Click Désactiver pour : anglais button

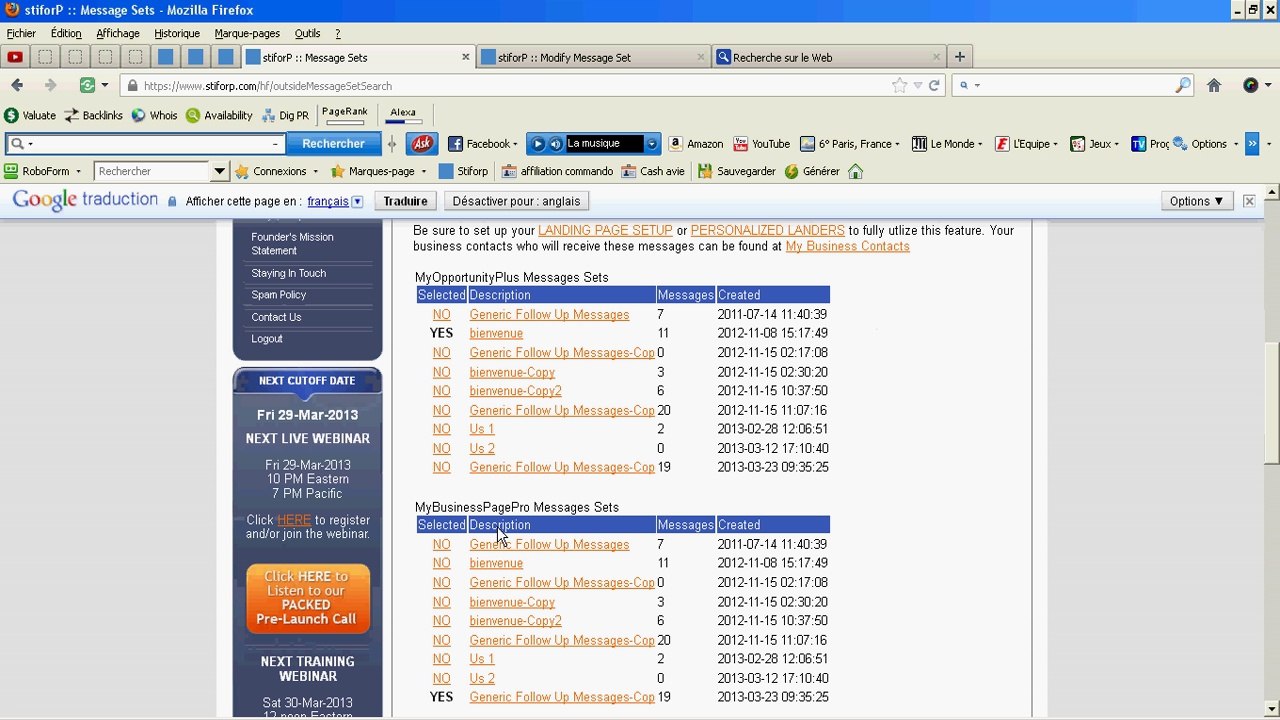click(516, 201)
